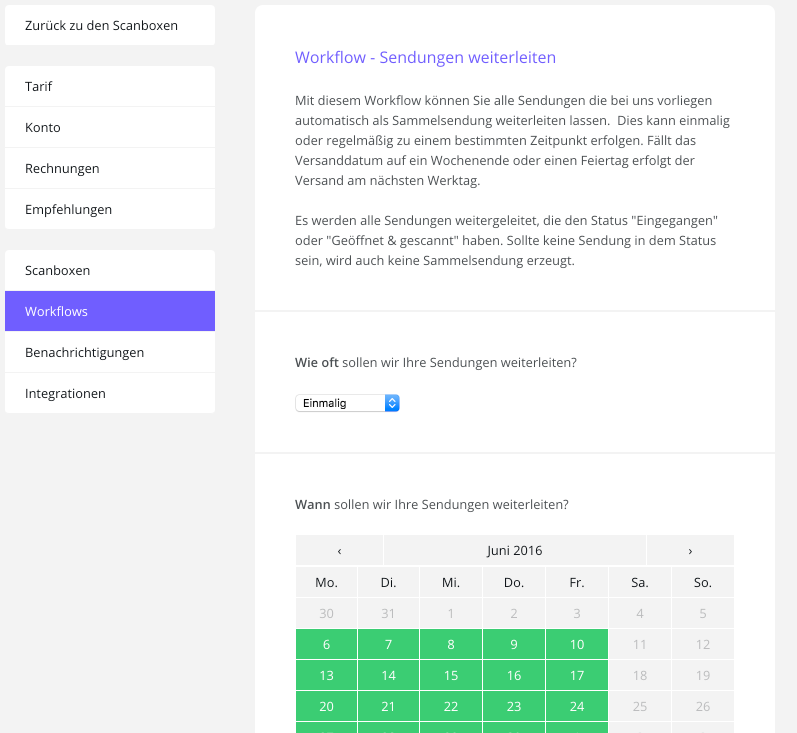Go to next month in calendar
The height and width of the screenshot is (733, 797).
(x=690, y=551)
